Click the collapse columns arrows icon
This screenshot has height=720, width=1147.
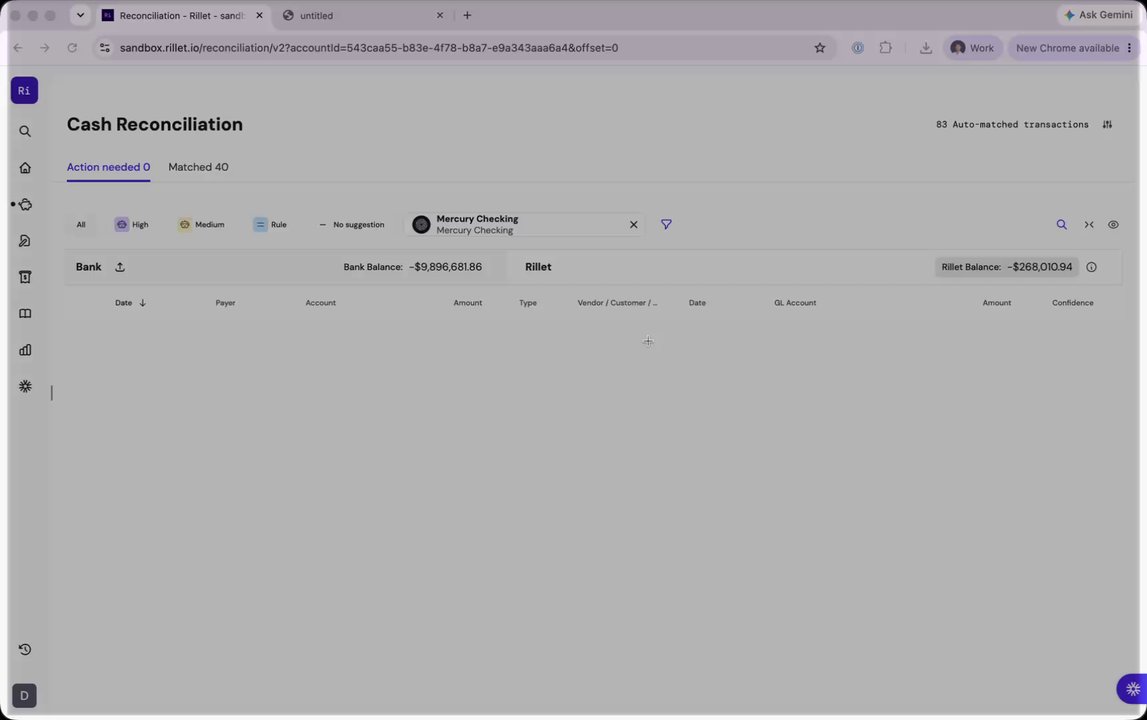tap(1089, 225)
